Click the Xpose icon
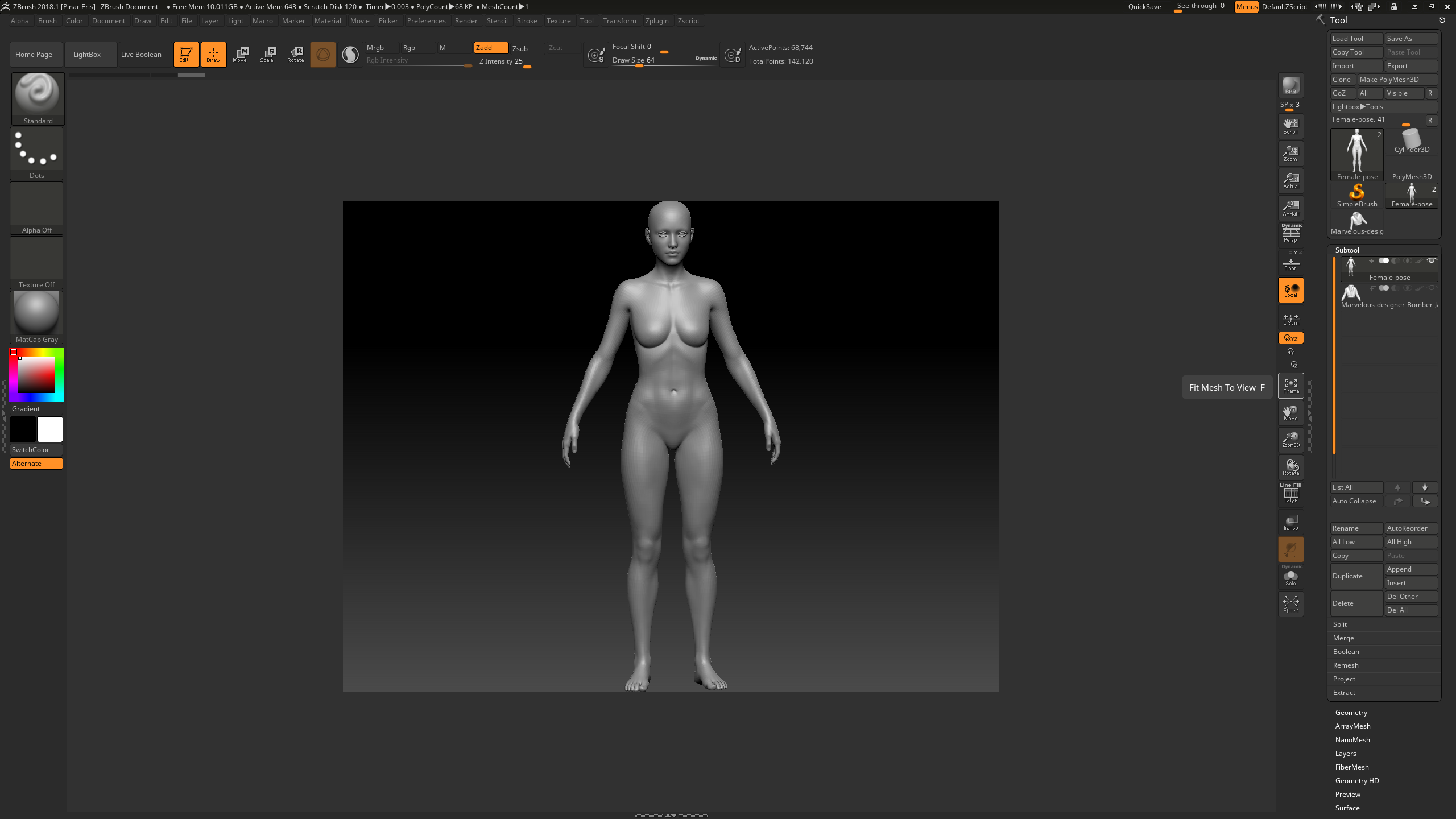Viewport: 1456px width, 819px height. click(1290, 603)
